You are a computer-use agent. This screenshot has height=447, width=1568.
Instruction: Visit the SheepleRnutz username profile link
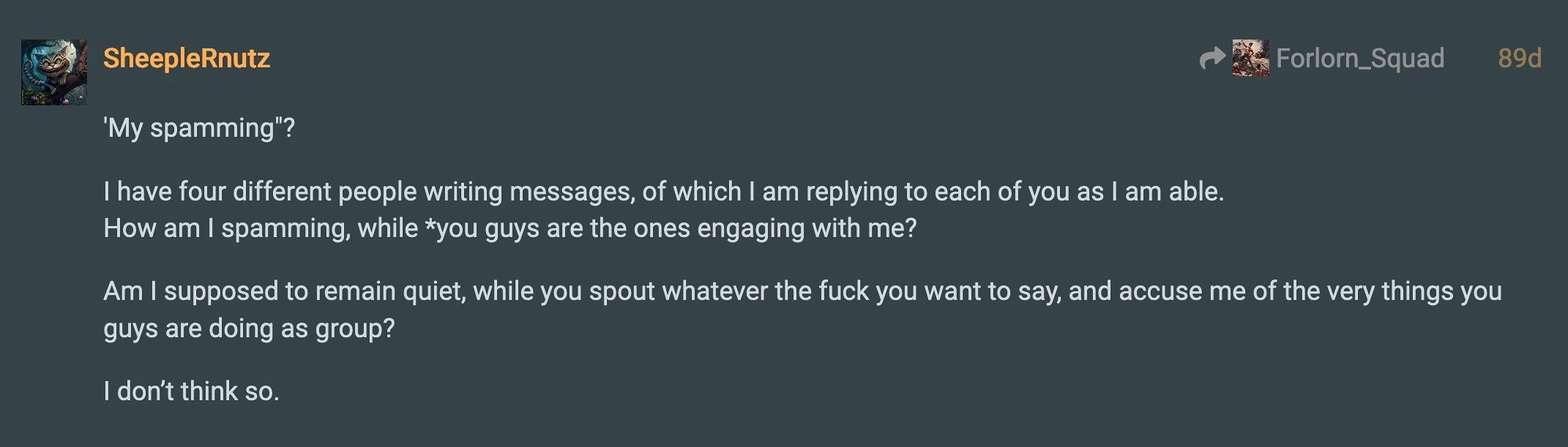pyautogui.click(x=187, y=58)
